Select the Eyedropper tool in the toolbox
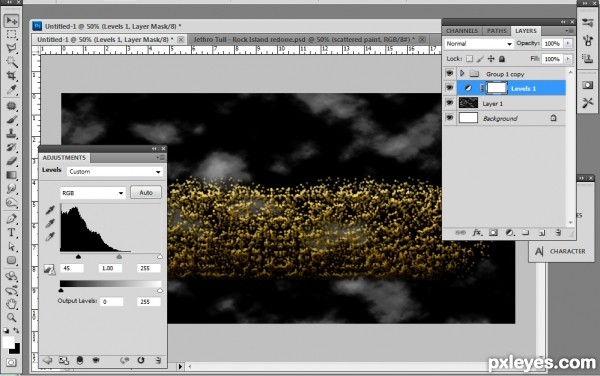600x376 pixels. click(x=11, y=90)
